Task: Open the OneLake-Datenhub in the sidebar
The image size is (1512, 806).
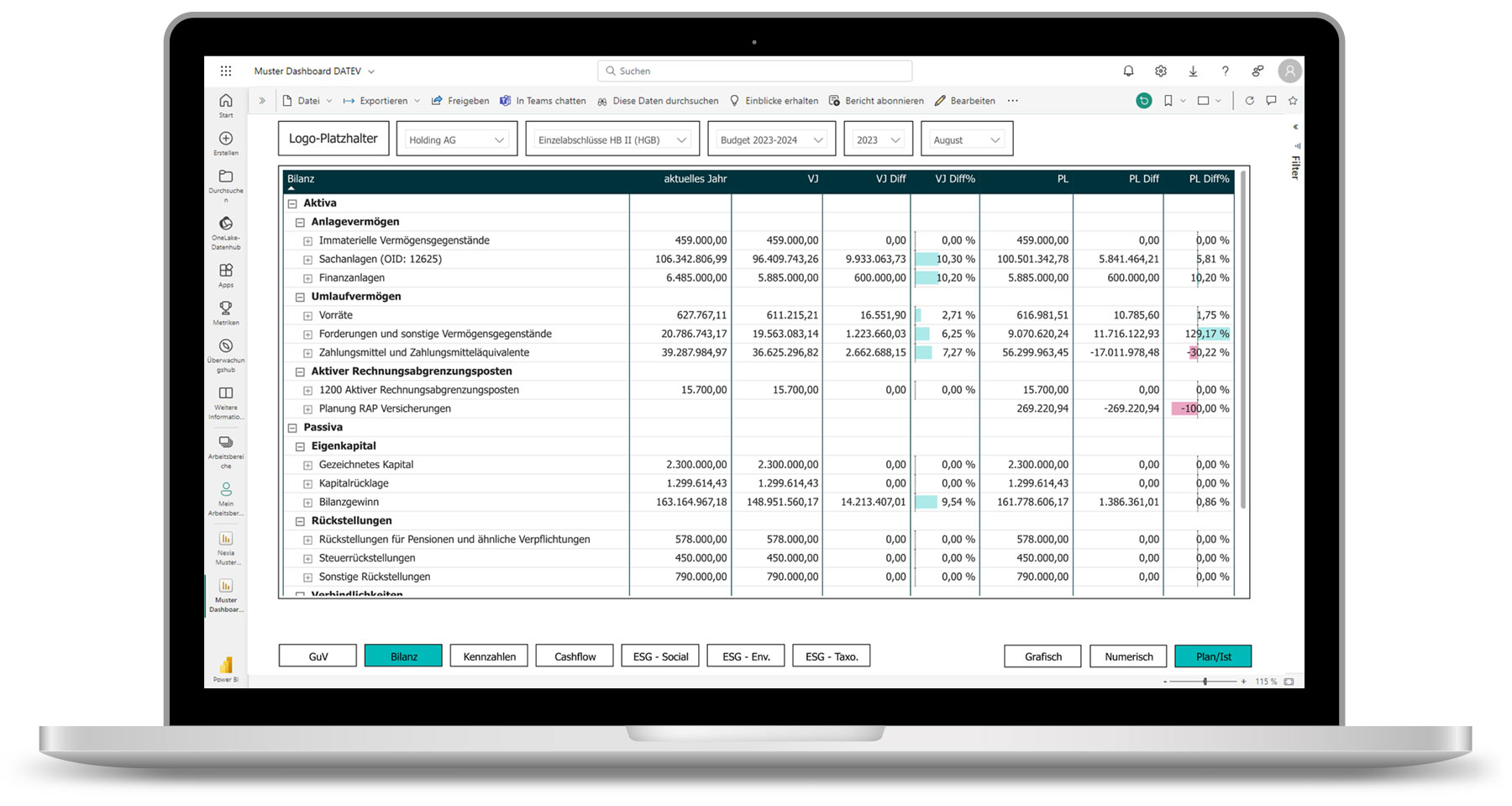Action: coord(225,229)
